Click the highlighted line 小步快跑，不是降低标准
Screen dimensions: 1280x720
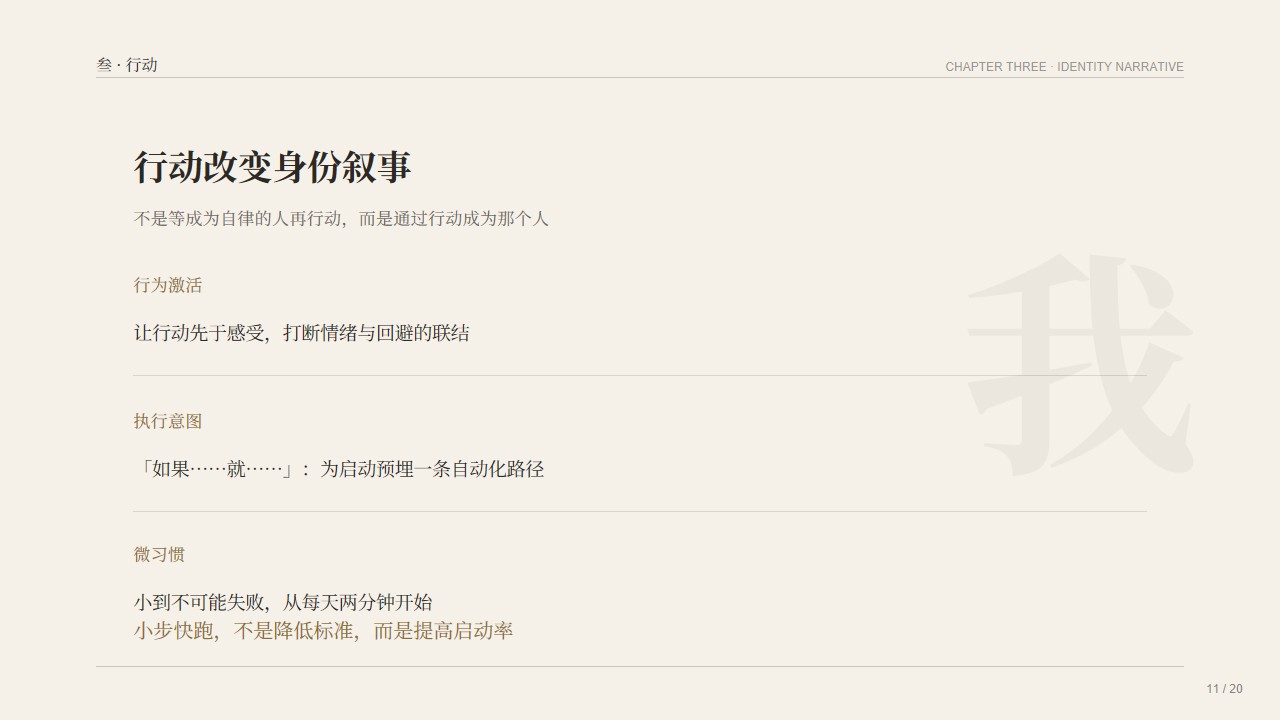coord(324,631)
